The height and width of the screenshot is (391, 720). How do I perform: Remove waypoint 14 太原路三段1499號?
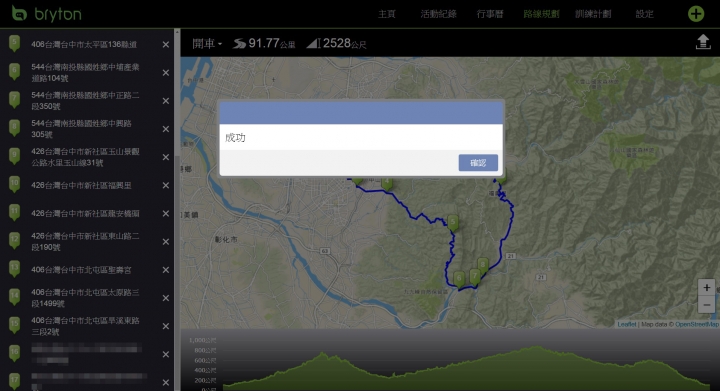tap(166, 298)
